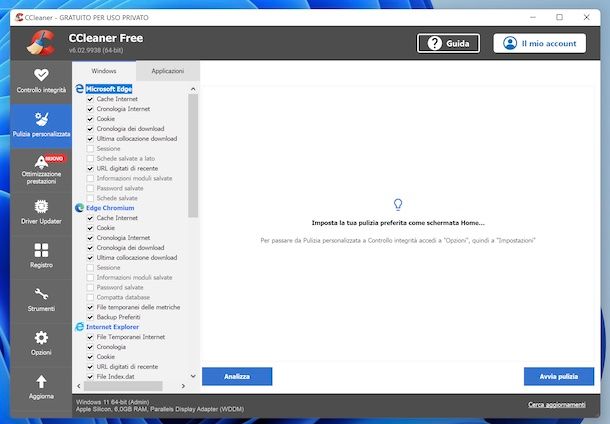Open the Strumenti wrench icon

[x=41, y=294]
